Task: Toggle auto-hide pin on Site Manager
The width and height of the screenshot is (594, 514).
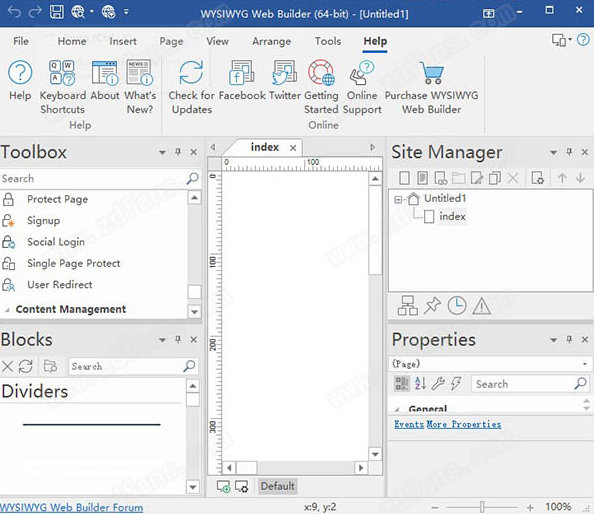Action: 569,152
